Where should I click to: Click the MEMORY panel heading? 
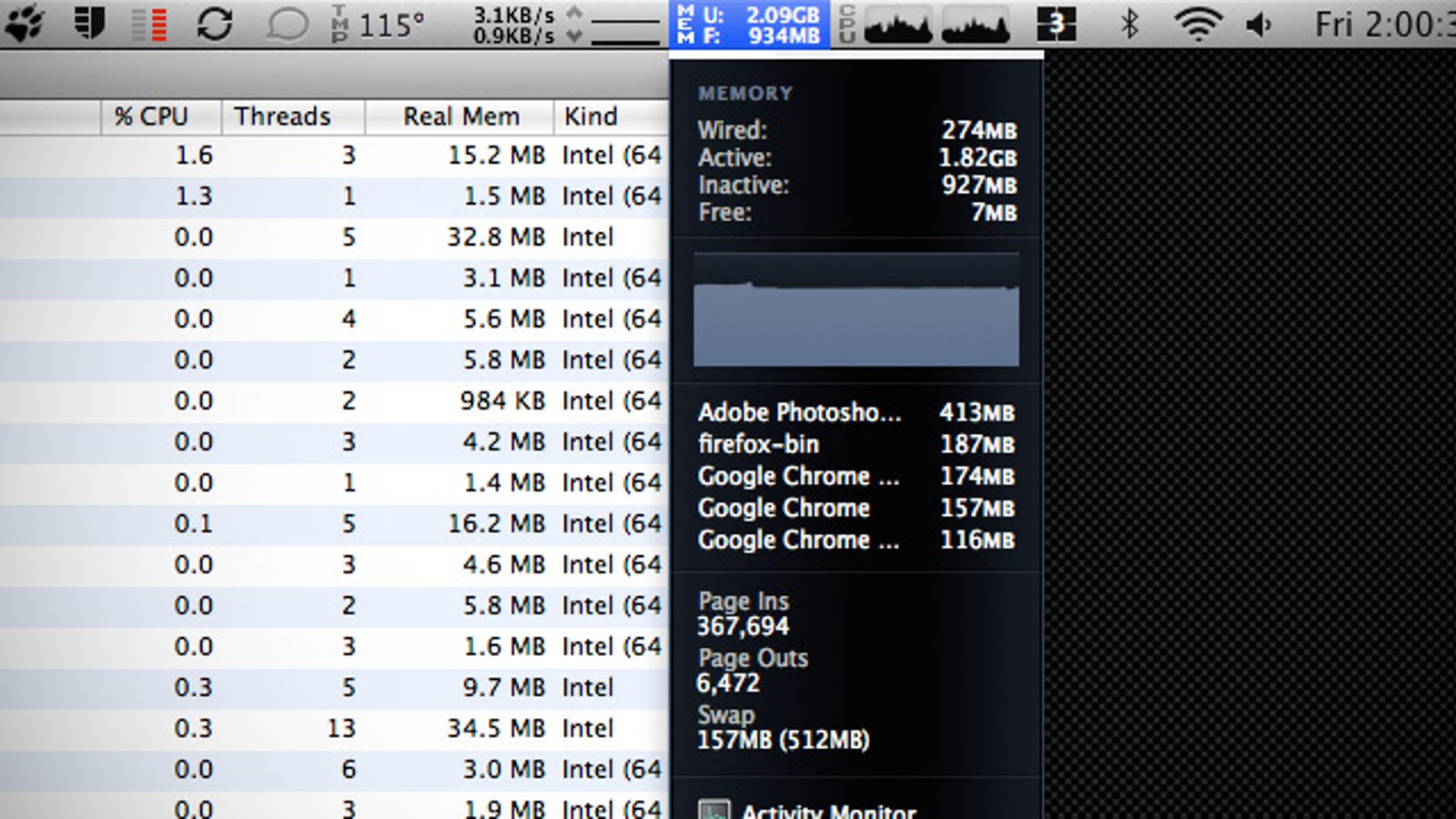745,93
